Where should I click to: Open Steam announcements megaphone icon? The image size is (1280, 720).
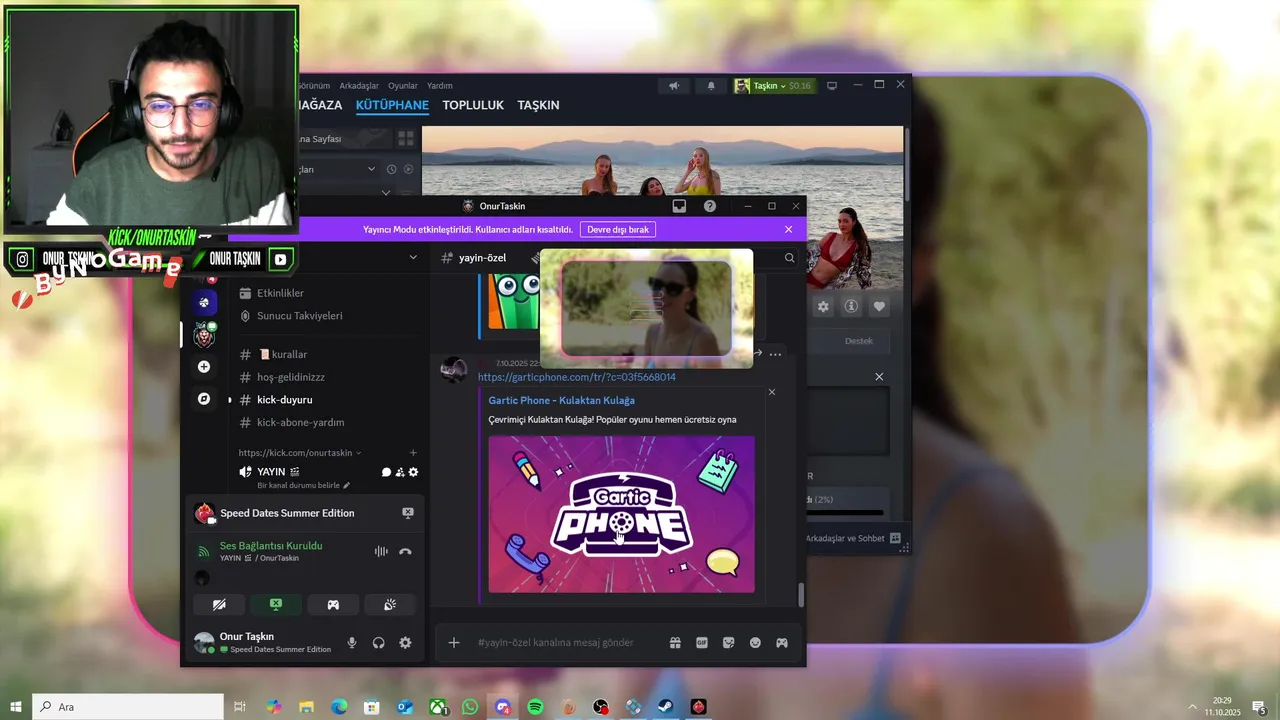click(x=674, y=86)
